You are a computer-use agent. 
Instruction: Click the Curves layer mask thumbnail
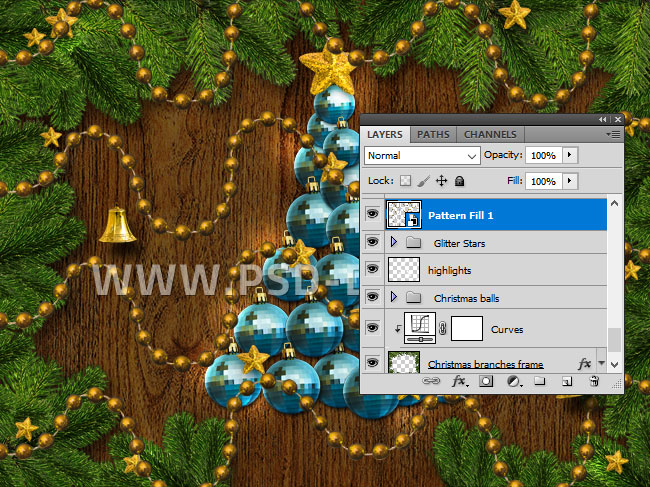pos(467,329)
